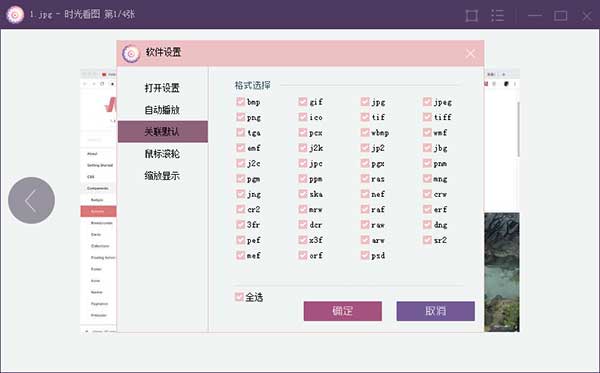This screenshot has width=600, height=373.
Task: Toggle the pcx format checkbox
Action: [x=303, y=132]
